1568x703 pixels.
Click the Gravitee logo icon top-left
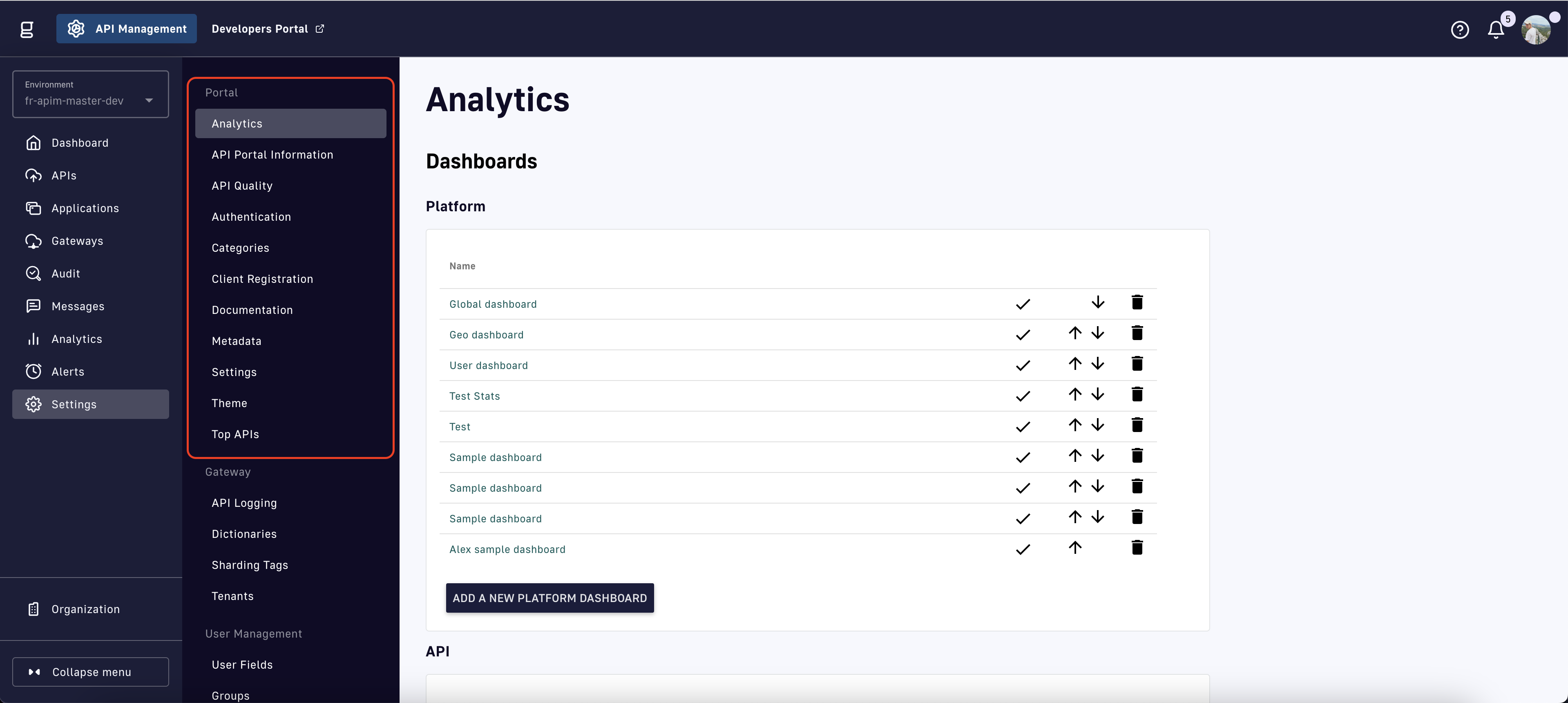(x=27, y=29)
